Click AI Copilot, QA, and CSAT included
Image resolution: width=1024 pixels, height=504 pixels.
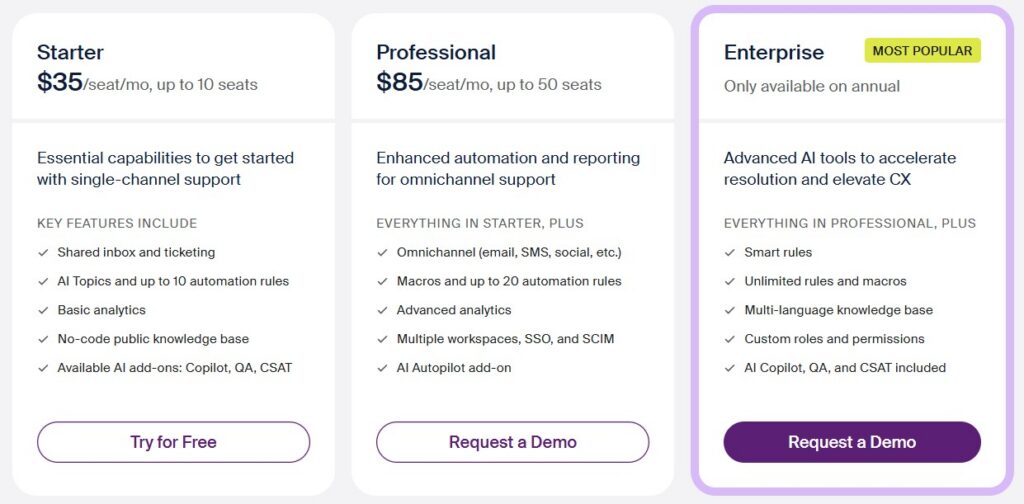point(845,368)
